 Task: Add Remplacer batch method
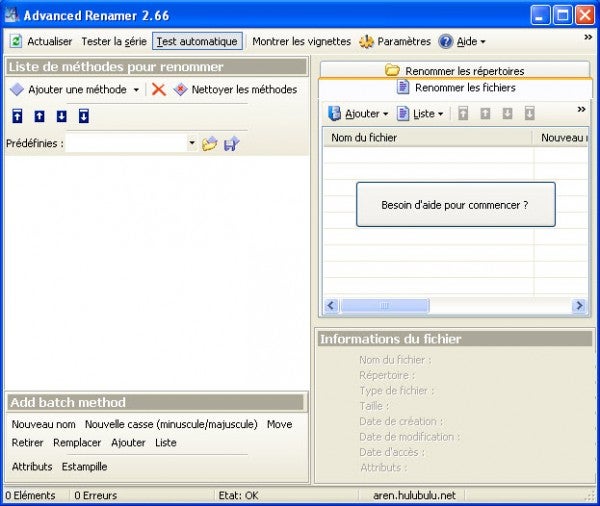(x=77, y=442)
